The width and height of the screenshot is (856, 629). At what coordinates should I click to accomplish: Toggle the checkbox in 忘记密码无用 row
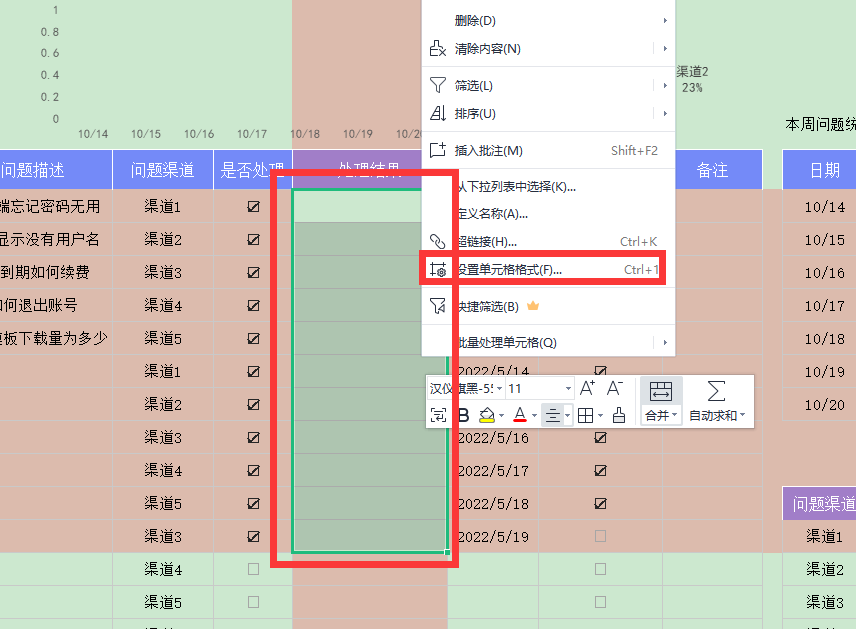tap(253, 206)
